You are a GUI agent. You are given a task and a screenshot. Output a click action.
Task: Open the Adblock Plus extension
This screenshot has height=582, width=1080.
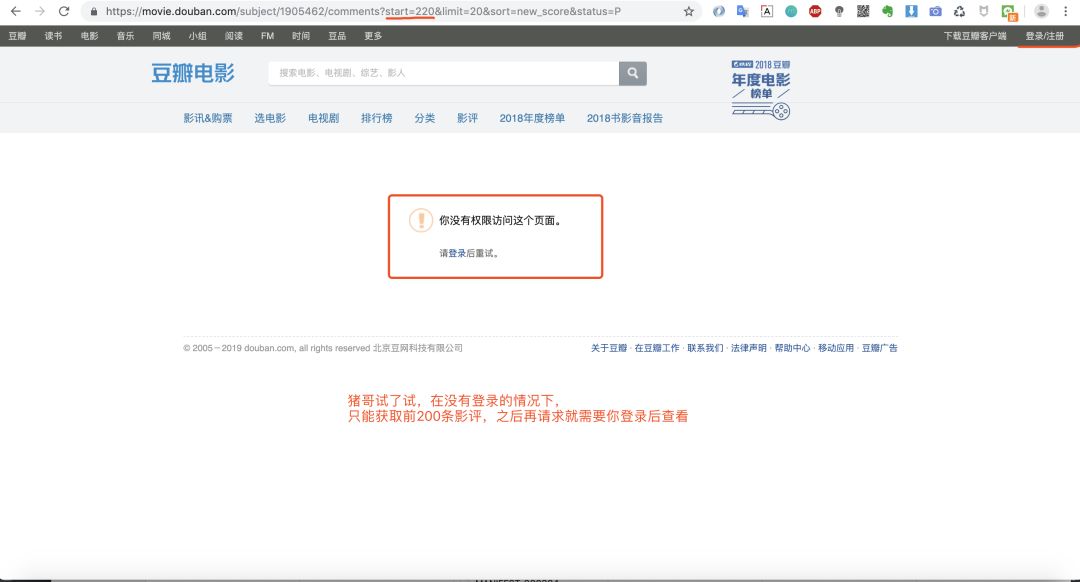pos(815,11)
